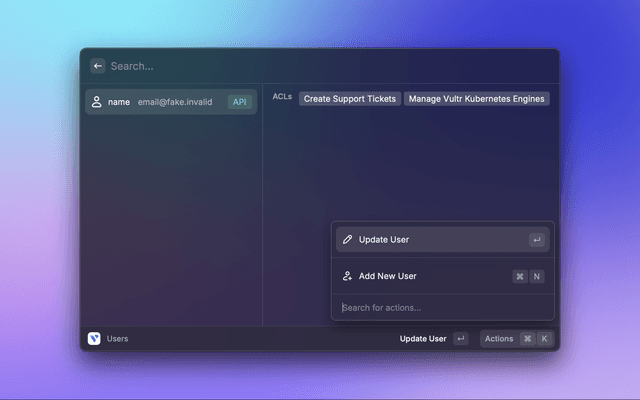Image resolution: width=640 pixels, height=400 pixels.
Task: Click the N shortcut key badge
Action: tap(537, 276)
